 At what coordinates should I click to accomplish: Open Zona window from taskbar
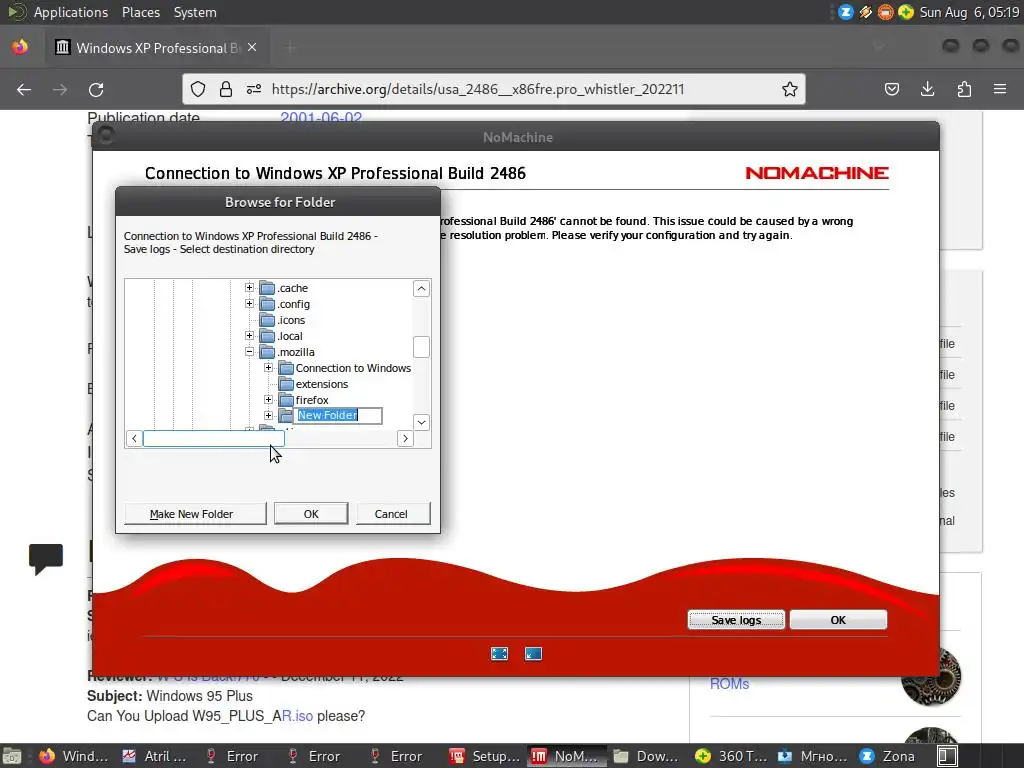click(888, 756)
